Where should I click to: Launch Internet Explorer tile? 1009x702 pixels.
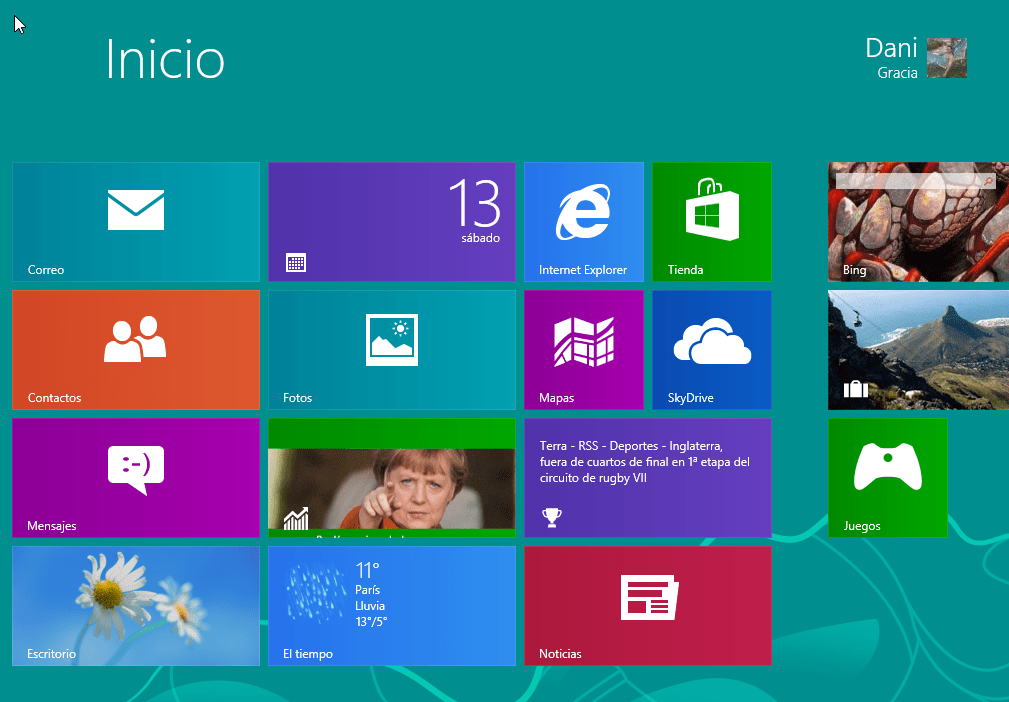[584, 222]
